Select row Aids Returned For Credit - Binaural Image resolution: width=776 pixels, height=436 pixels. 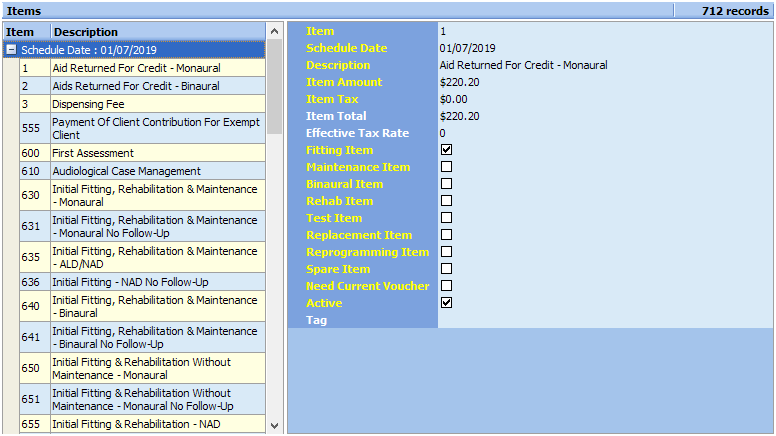click(x=143, y=86)
